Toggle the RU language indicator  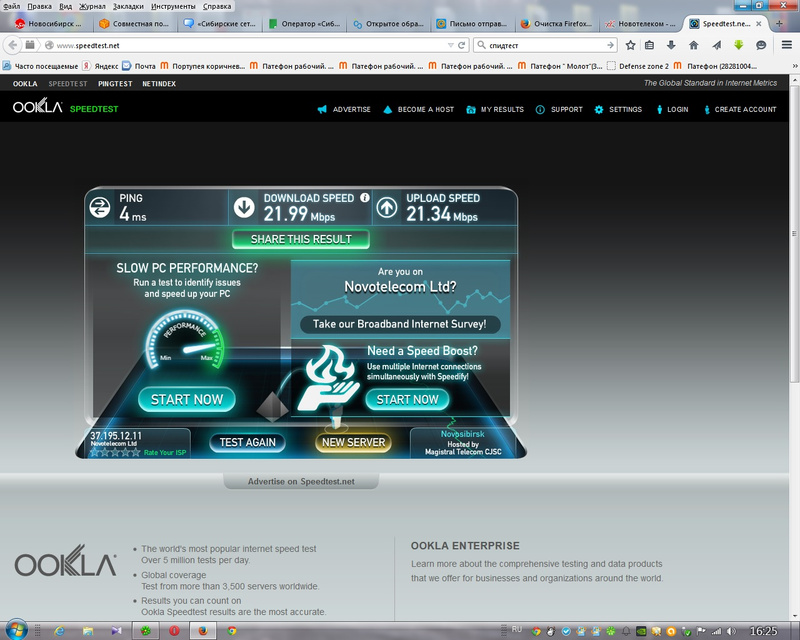pyautogui.click(x=516, y=630)
